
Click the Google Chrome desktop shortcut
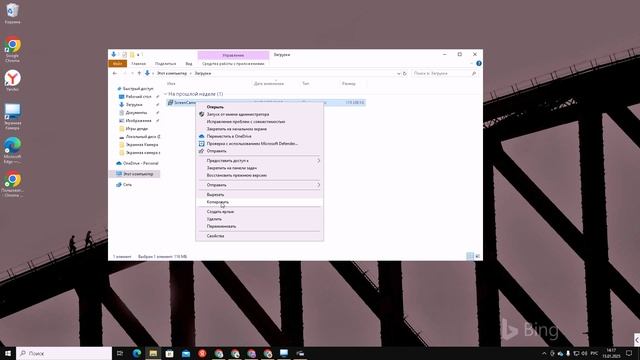click(12, 49)
